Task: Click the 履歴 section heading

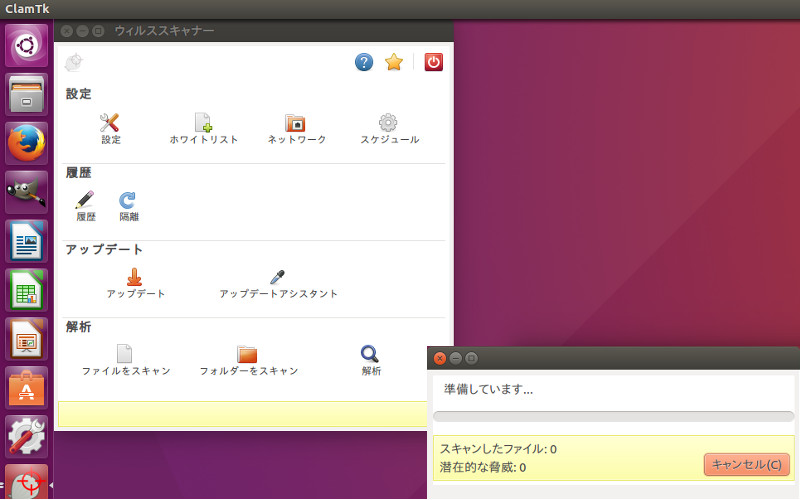Action: 78,172
